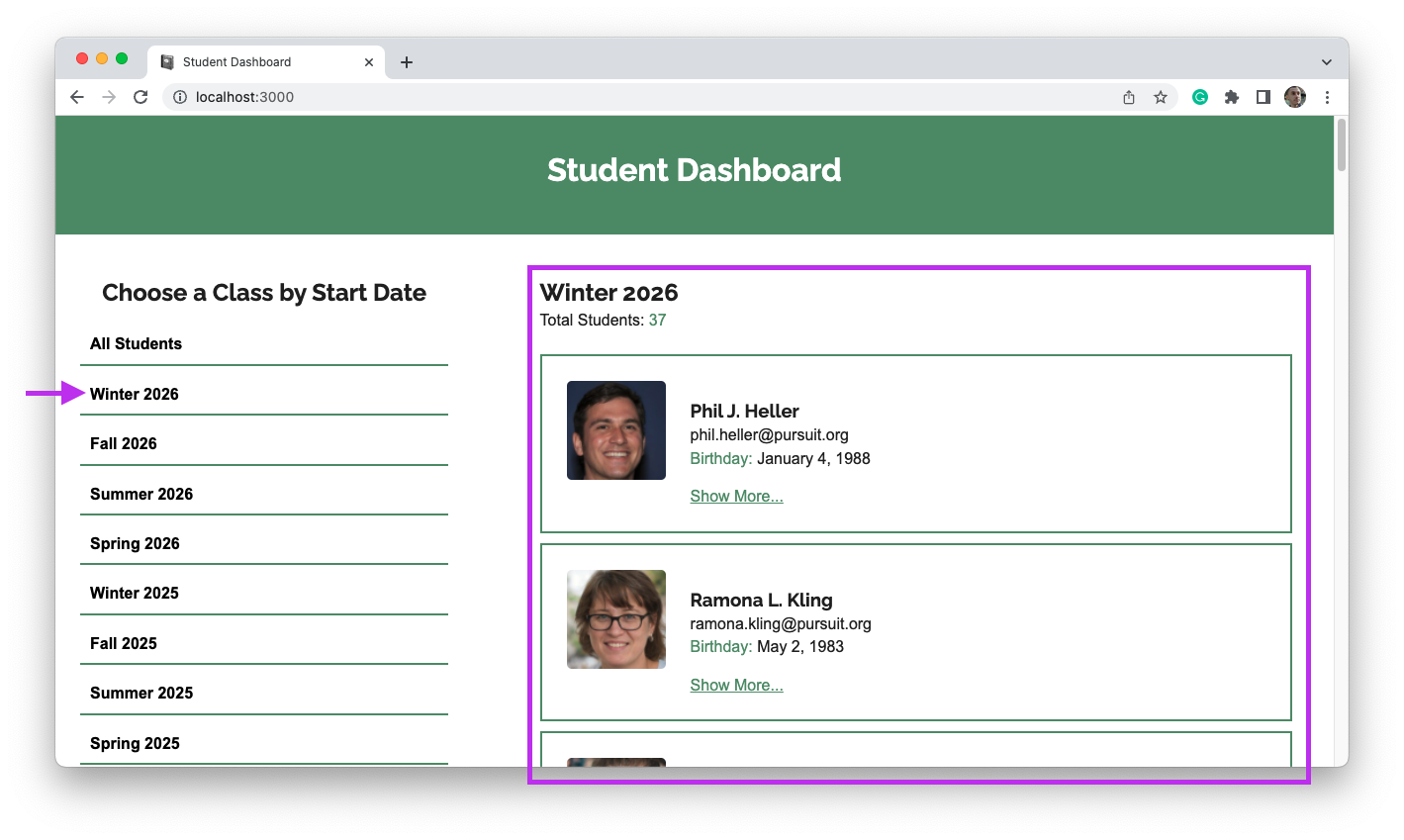
Task: Click the email phil.heller@pursuit.org
Action: 769,435
